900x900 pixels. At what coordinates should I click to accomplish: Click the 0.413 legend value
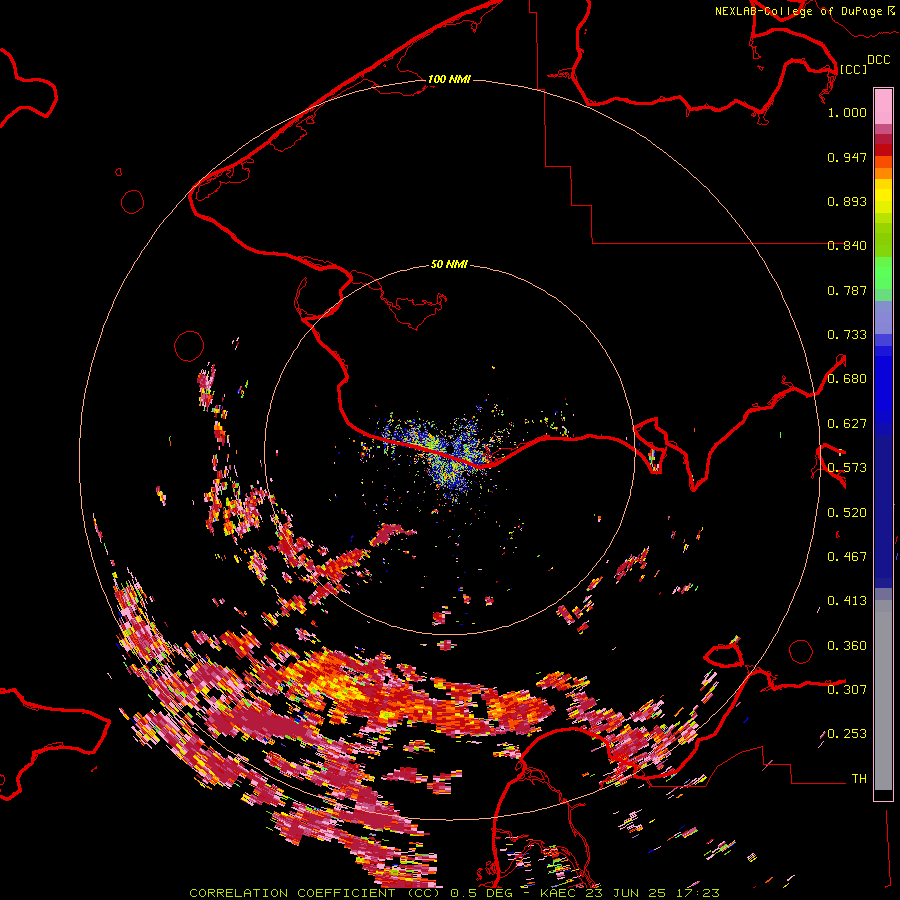(847, 601)
